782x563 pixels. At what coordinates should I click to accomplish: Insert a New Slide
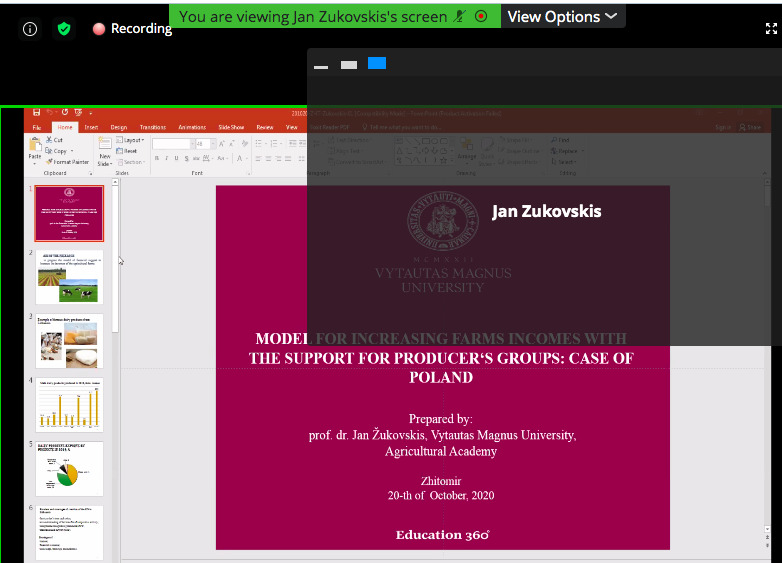click(x=105, y=152)
